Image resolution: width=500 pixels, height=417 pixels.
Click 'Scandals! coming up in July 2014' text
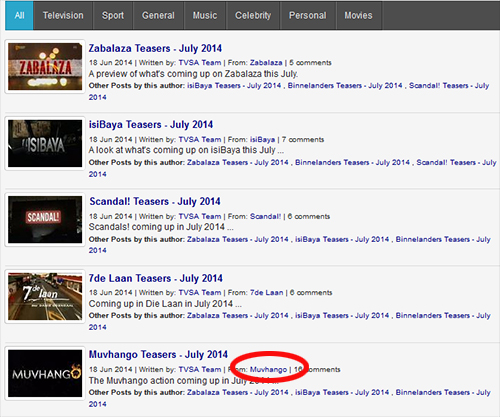tap(161, 227)
